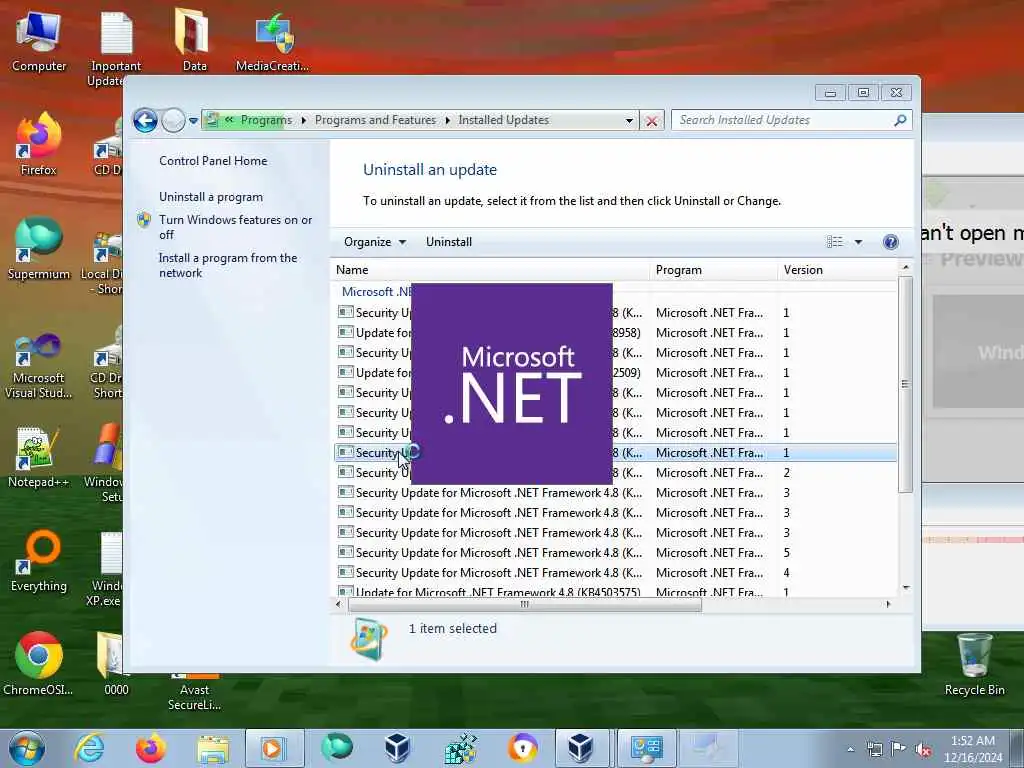The width and height of the screenshot is (1024, 768).
Task: Open the Action Center flag icon
Action: click(x=899, y=749)
